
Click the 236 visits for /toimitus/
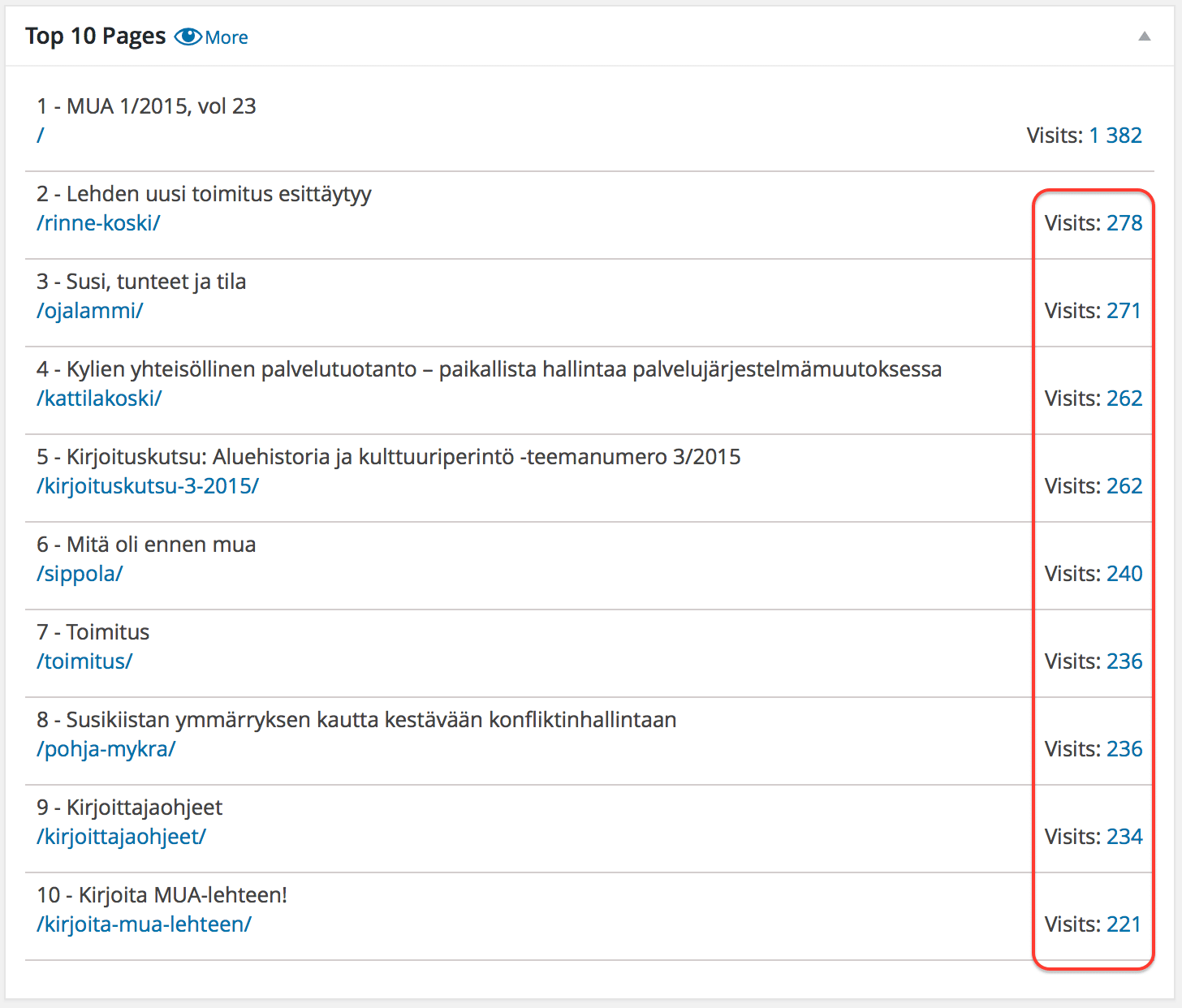pos(1124,661)
